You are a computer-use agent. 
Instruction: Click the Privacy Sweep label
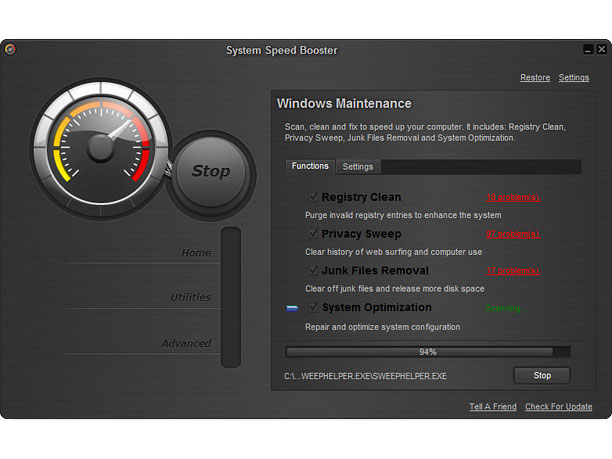tap(361, 234)
